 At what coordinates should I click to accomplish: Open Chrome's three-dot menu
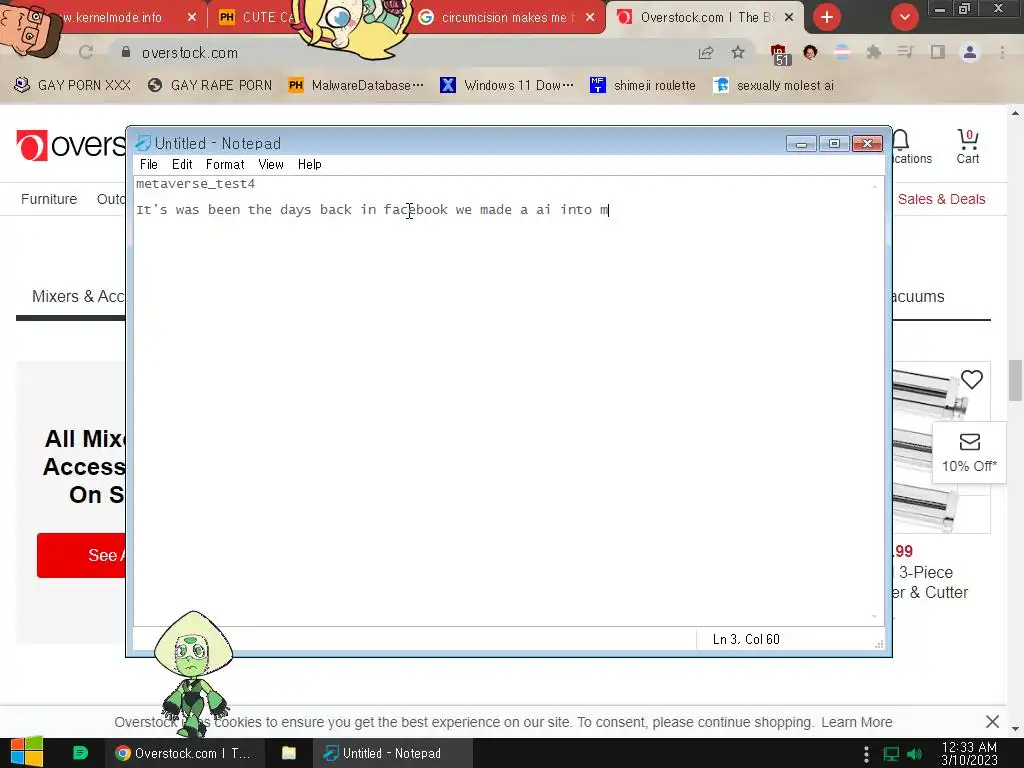tap(1002, 53)
